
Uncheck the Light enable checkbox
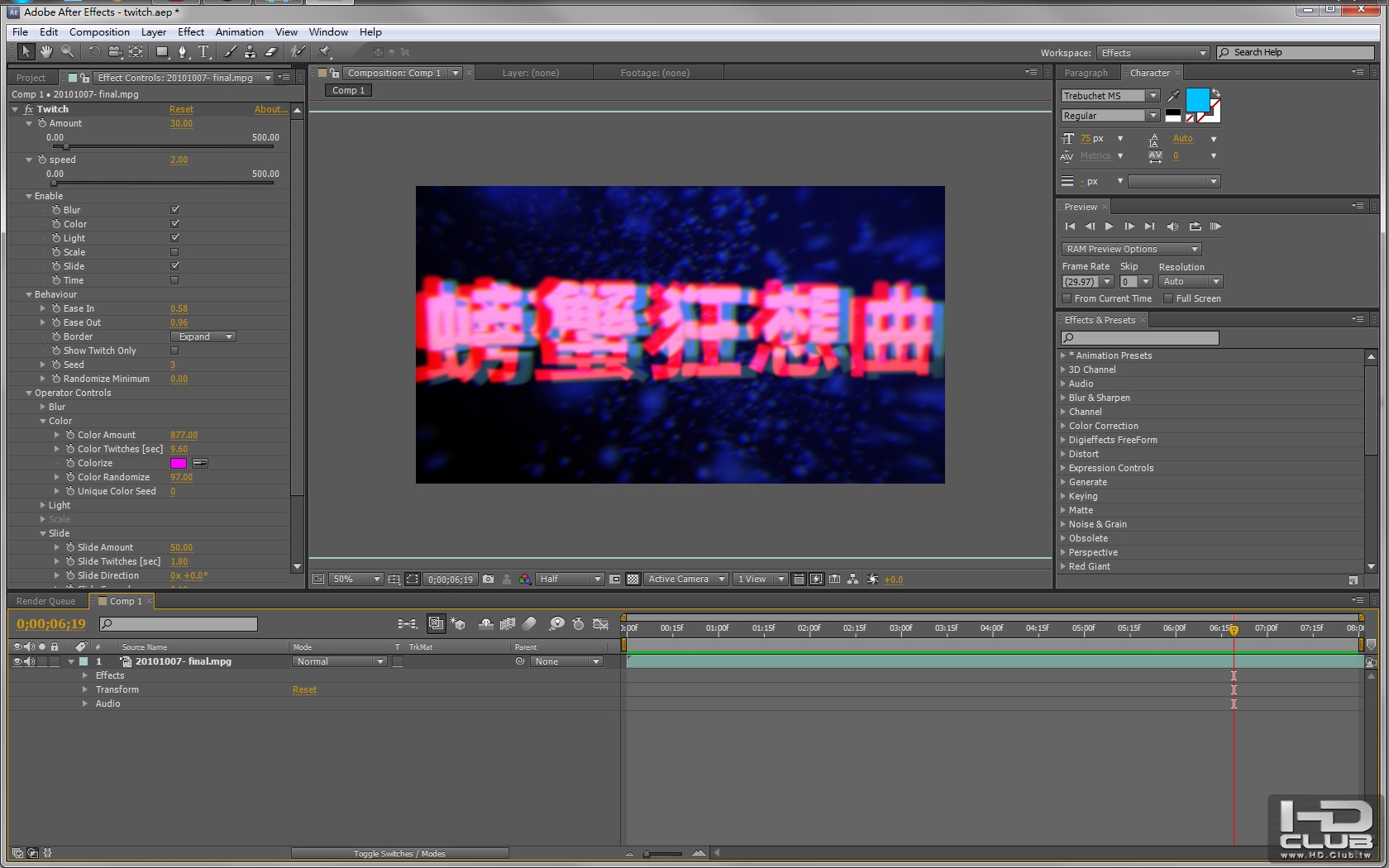(x=174, y=238)
